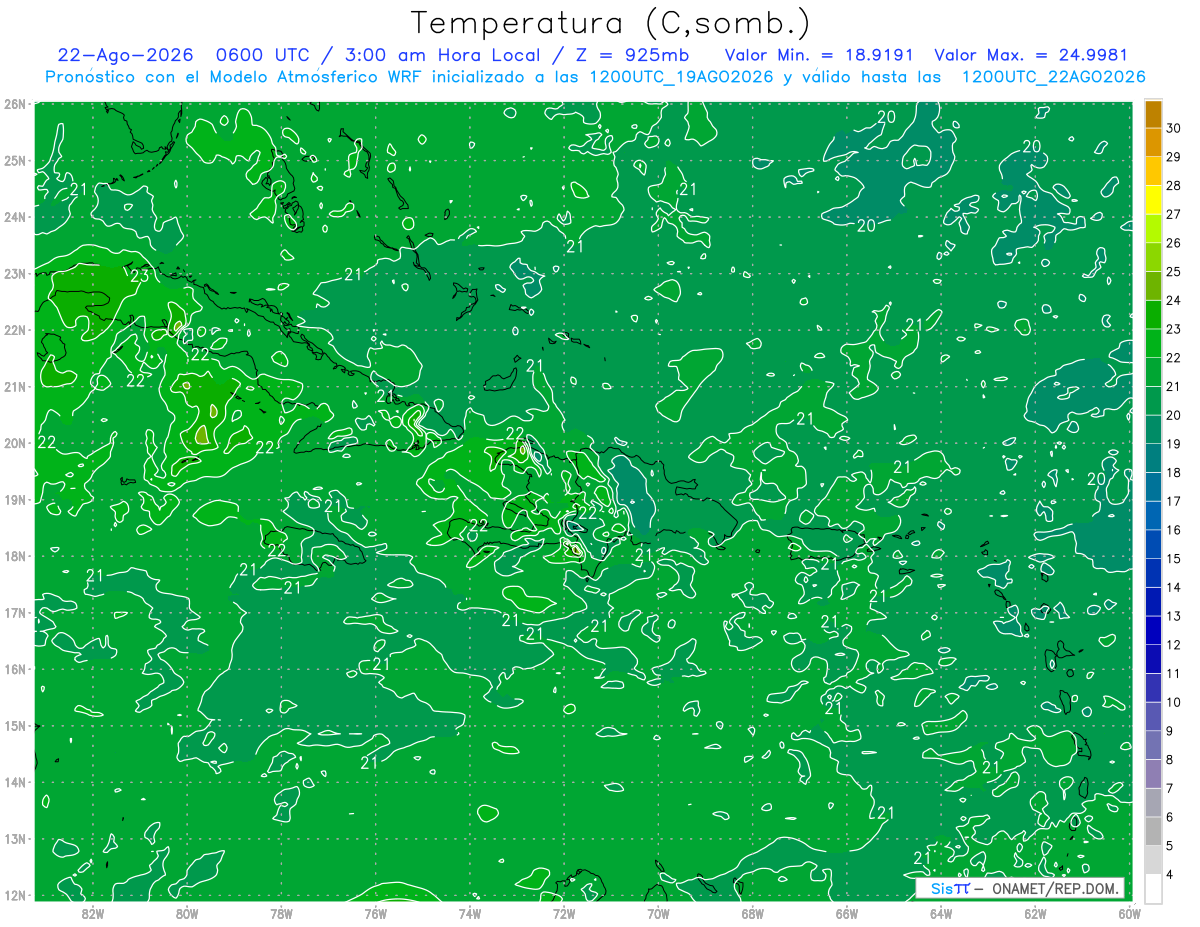The height and width of the screenshot is (927, 1200).
Task: Click the '17N' latitude axis label
Action: (x=14, y=612)
